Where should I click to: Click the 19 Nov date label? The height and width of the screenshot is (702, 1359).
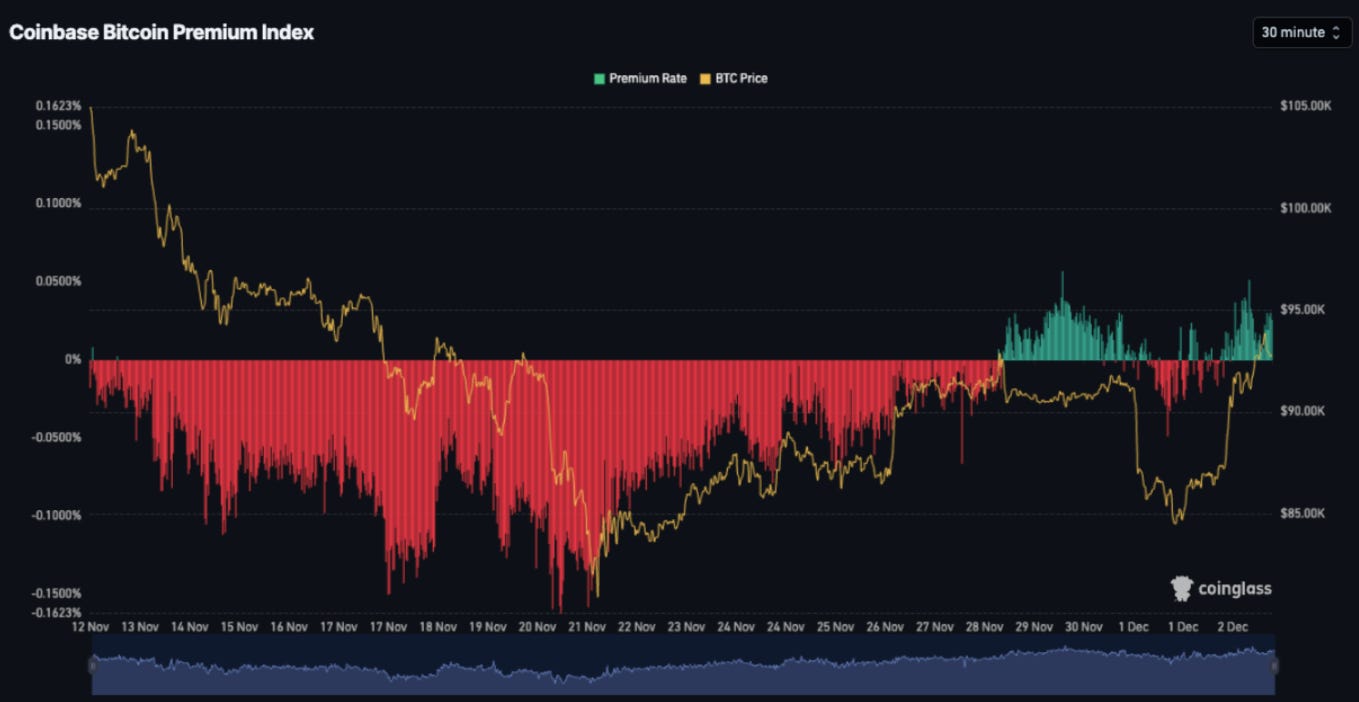coord(488,627)
